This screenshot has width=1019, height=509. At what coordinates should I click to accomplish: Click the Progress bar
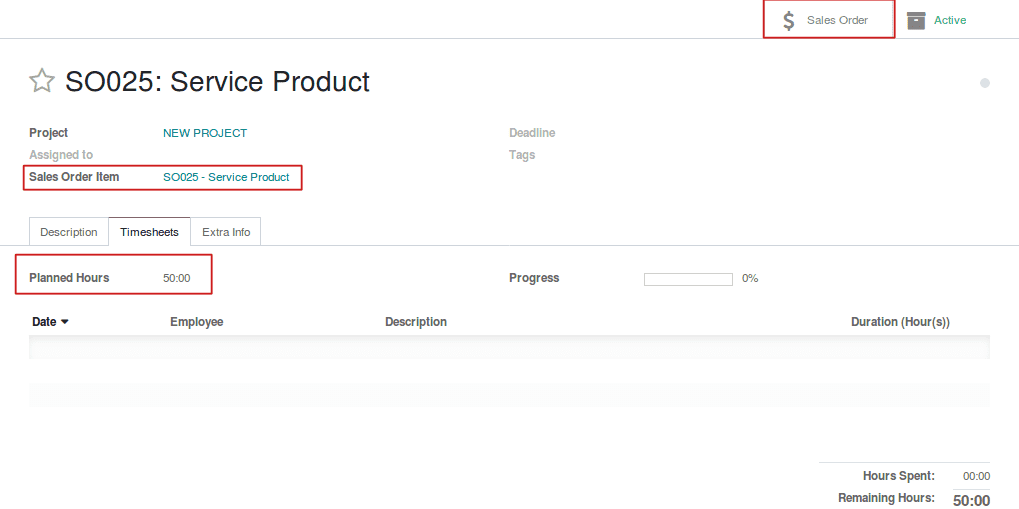click(688, 279)
